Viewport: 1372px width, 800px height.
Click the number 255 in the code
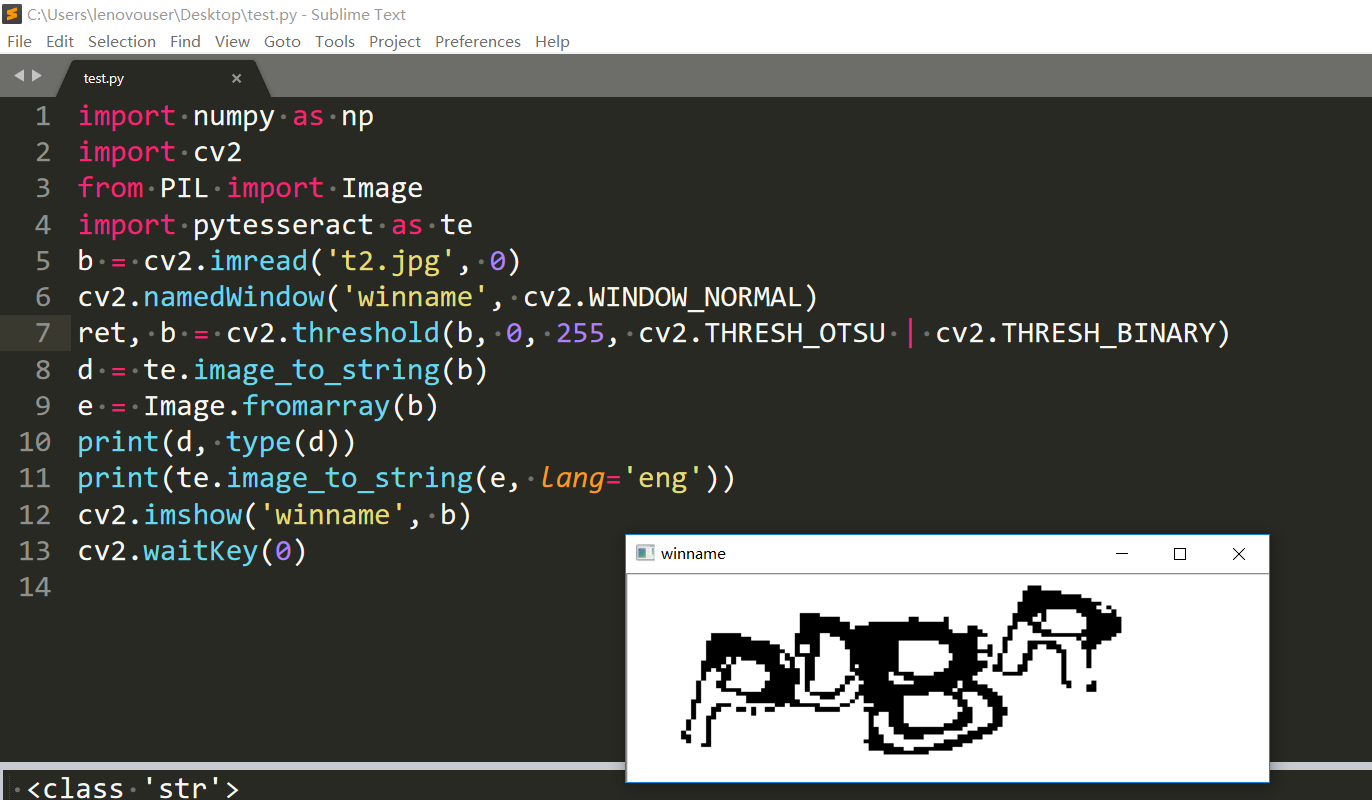point(581,333)
